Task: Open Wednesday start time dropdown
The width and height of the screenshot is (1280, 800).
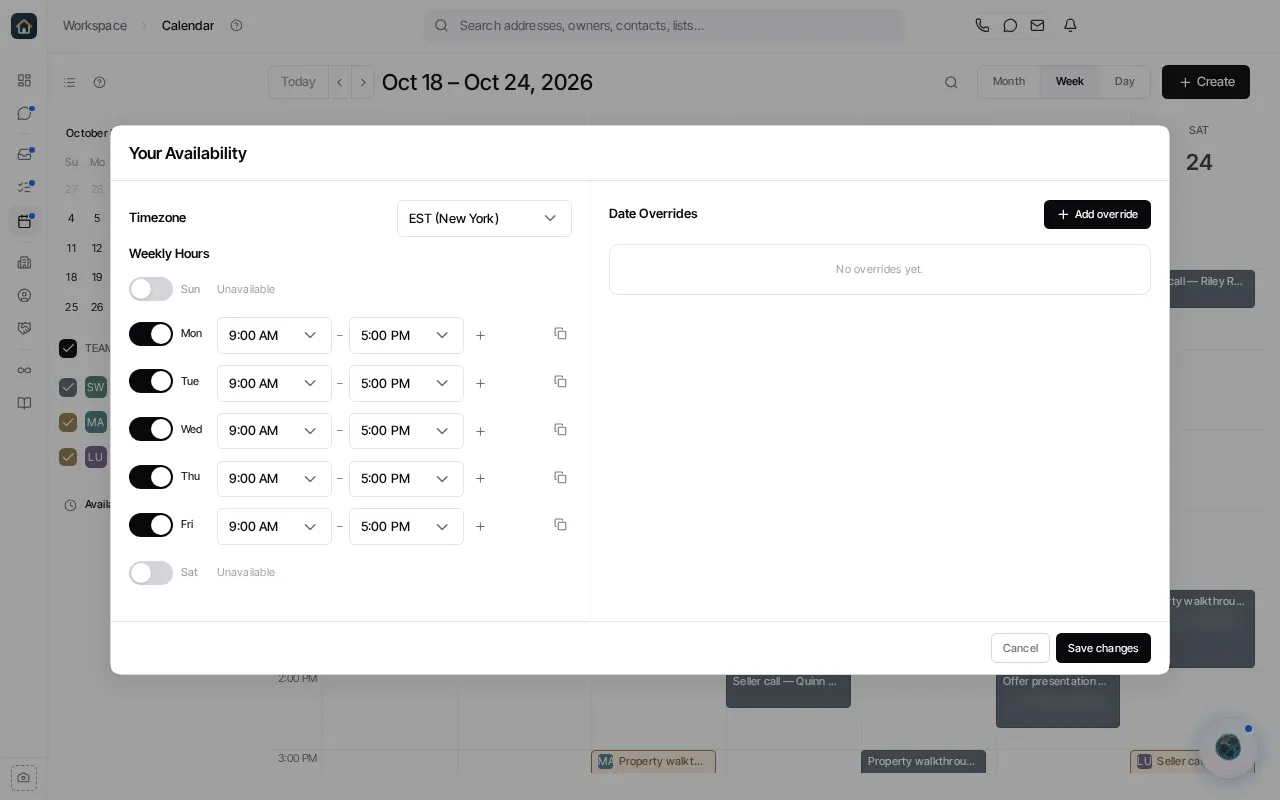Action: 274,430
